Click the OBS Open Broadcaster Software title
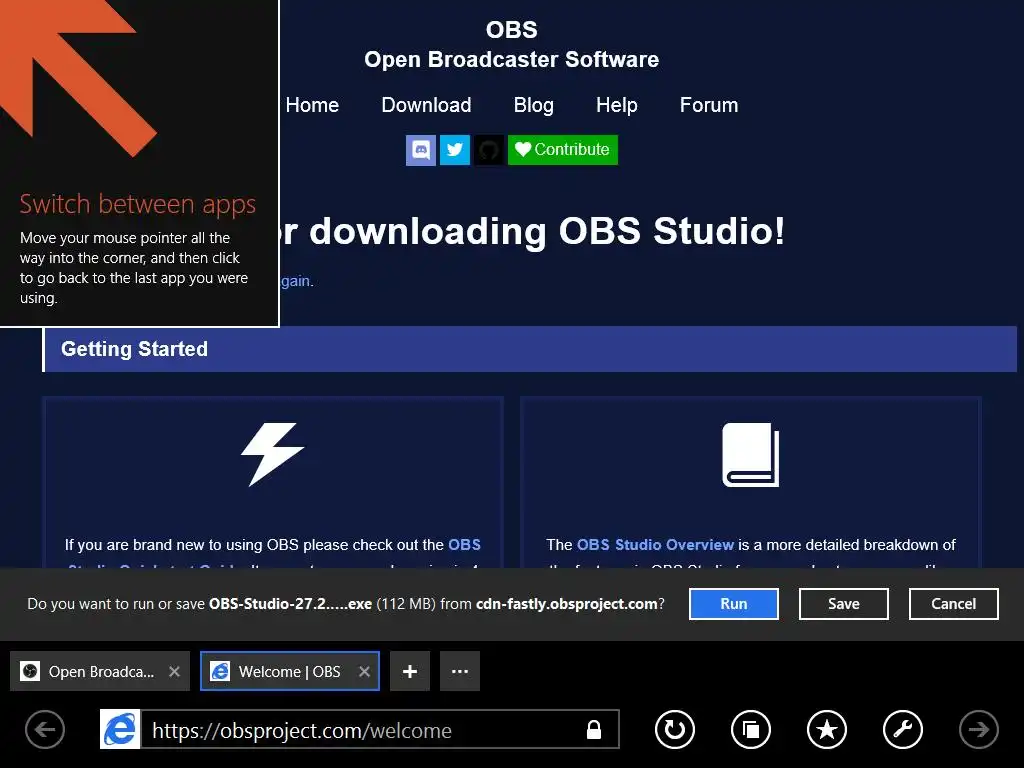The width and height of the screenshot is (1024, 768). 511,44
